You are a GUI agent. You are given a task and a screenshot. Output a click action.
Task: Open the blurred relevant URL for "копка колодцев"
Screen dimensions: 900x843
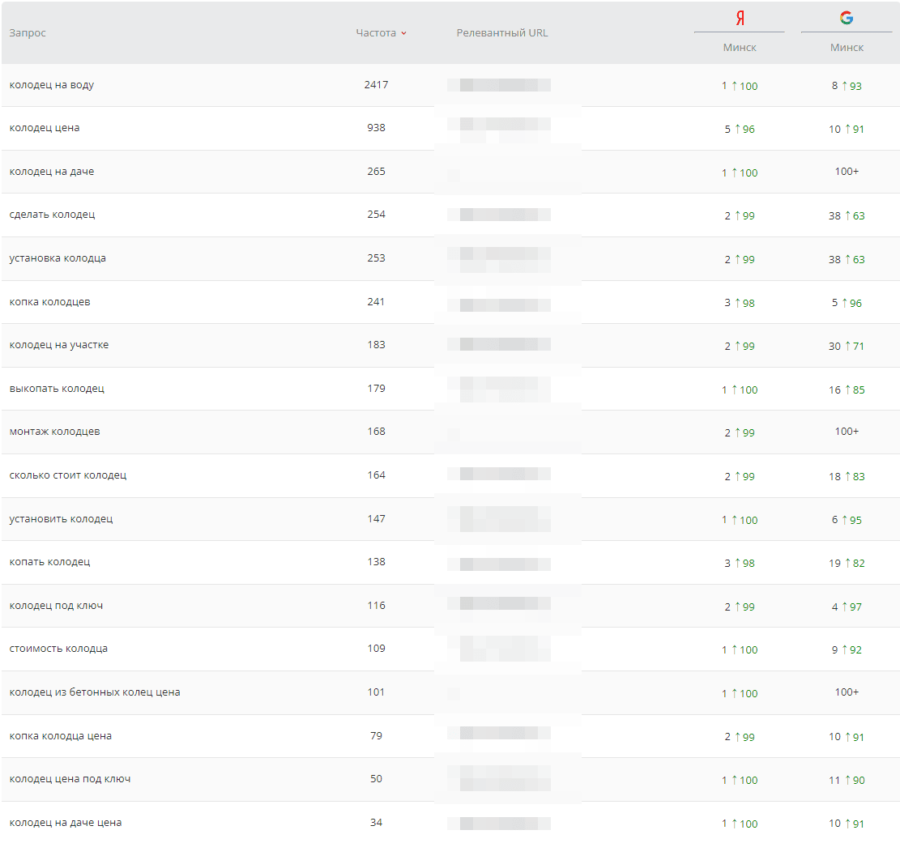pyautogui.click(x=504, y=302)
